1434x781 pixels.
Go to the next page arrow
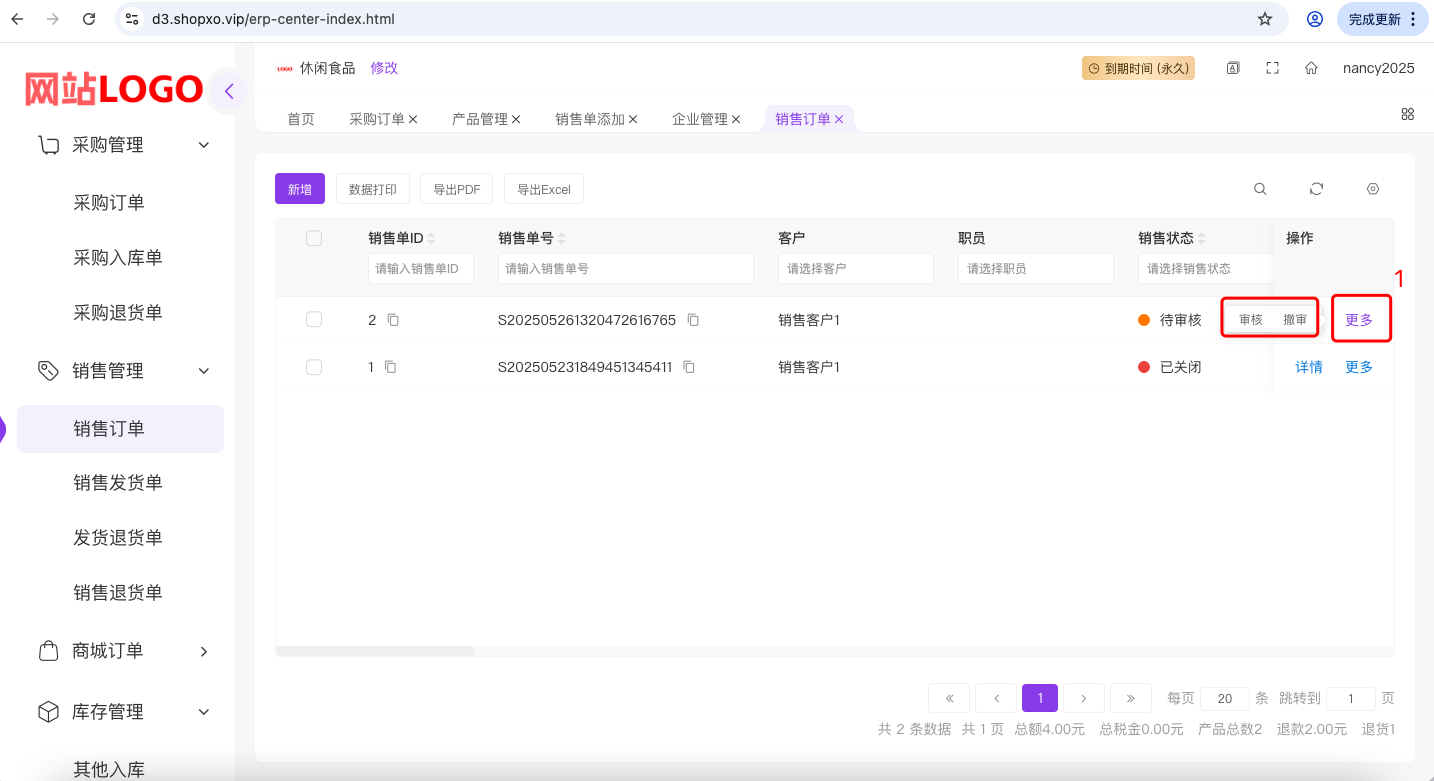tap(1084, 698)
